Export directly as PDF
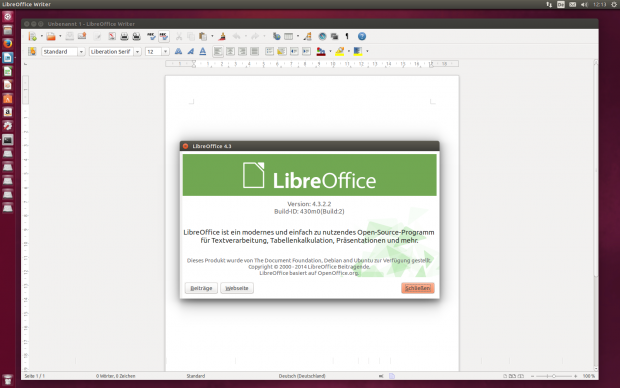 click(112, 36)
